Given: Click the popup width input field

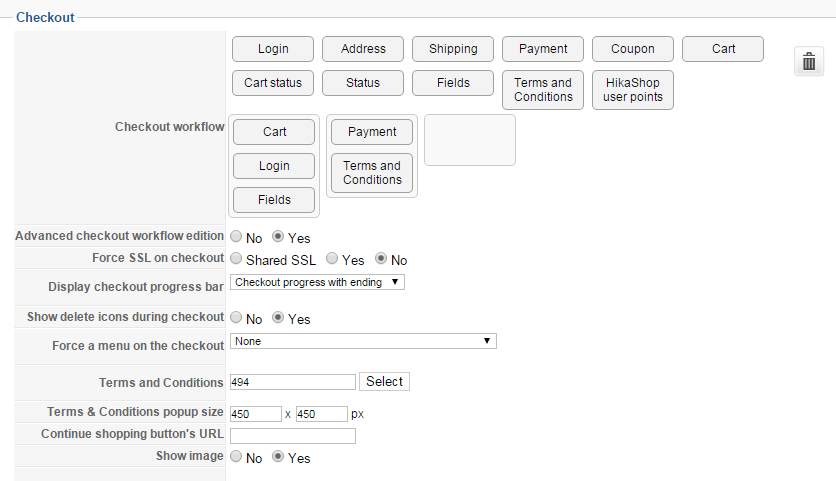Looking at the screenshot, I should (256, 414).
